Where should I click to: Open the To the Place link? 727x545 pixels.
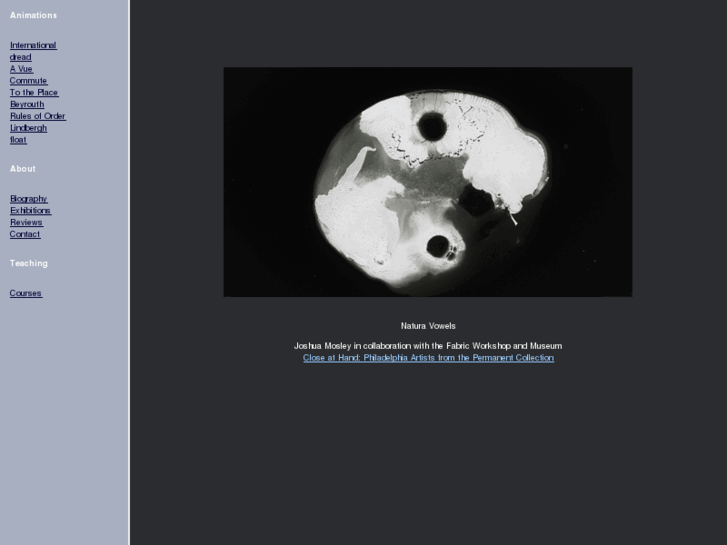[34, 92]
